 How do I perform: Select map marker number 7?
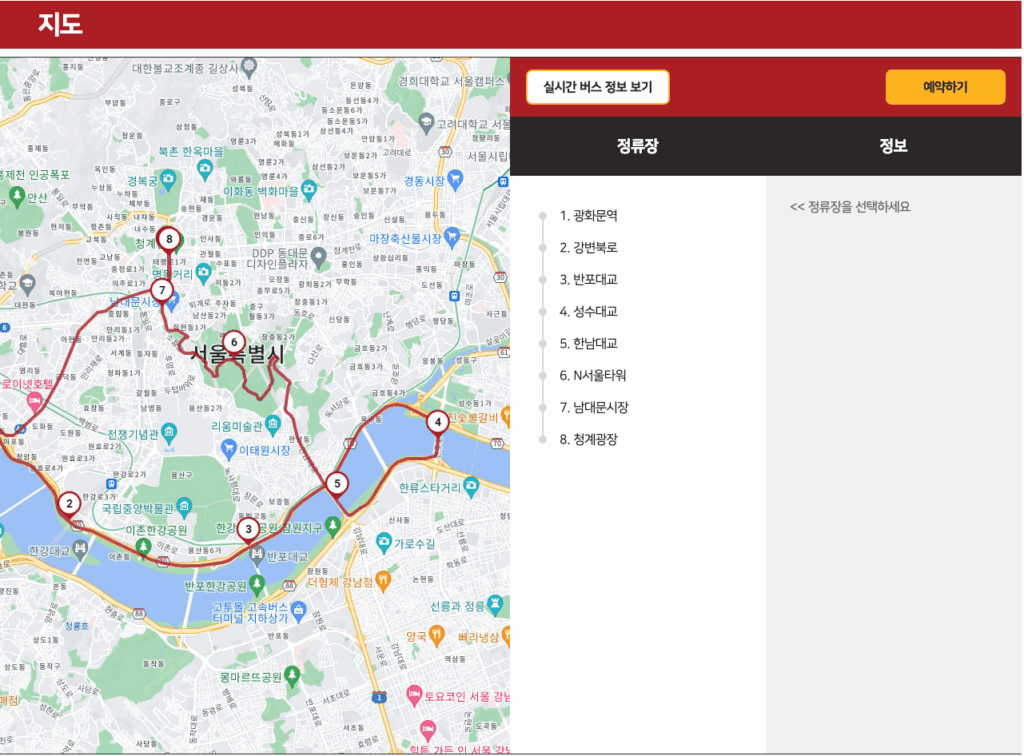[162, 290]
